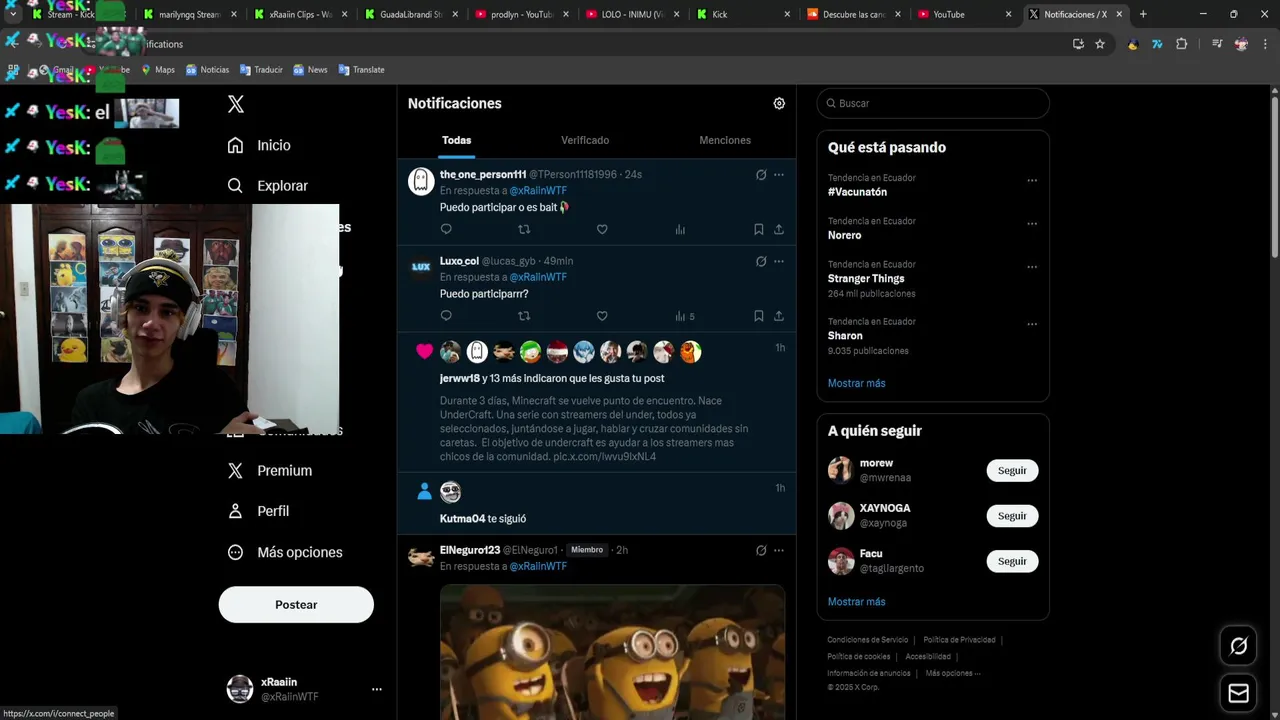Open options for Norero trend
The width and height of the screenshot is (1280, 720).
point(1032,224)
